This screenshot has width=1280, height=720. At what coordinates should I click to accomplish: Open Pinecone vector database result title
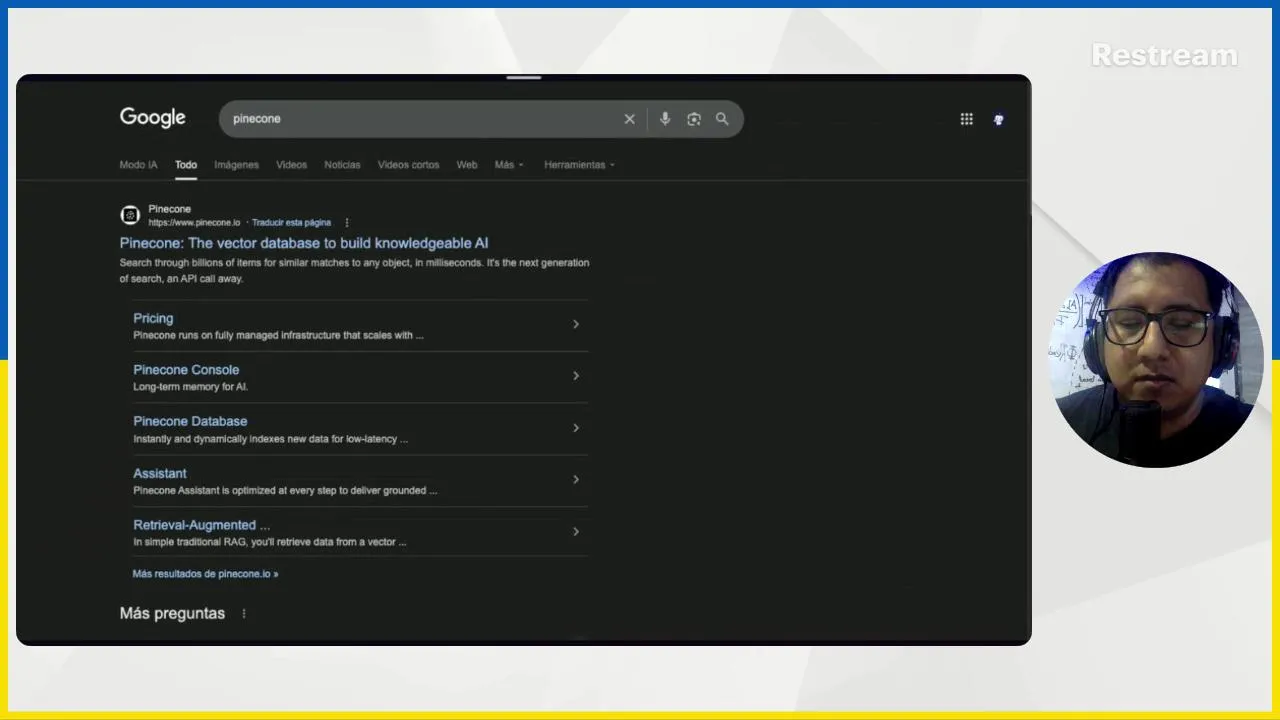point(304,243)
